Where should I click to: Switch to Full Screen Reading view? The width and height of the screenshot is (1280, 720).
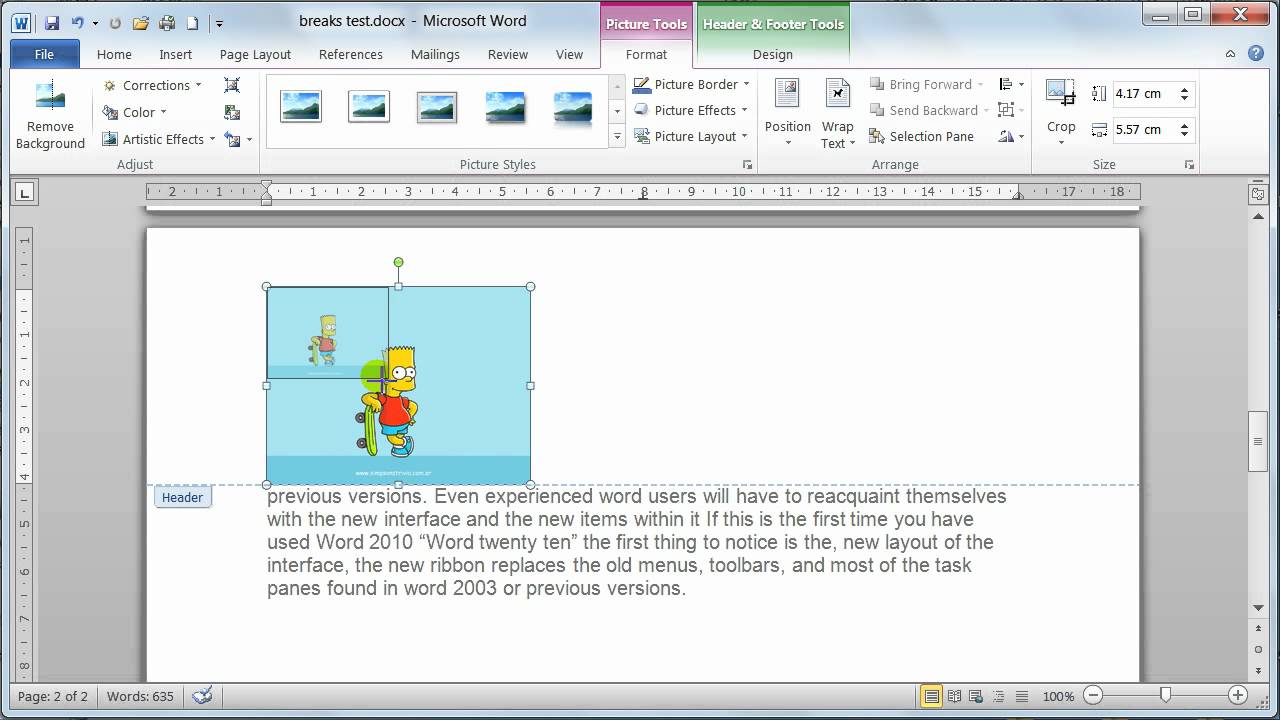click(954, 696)
